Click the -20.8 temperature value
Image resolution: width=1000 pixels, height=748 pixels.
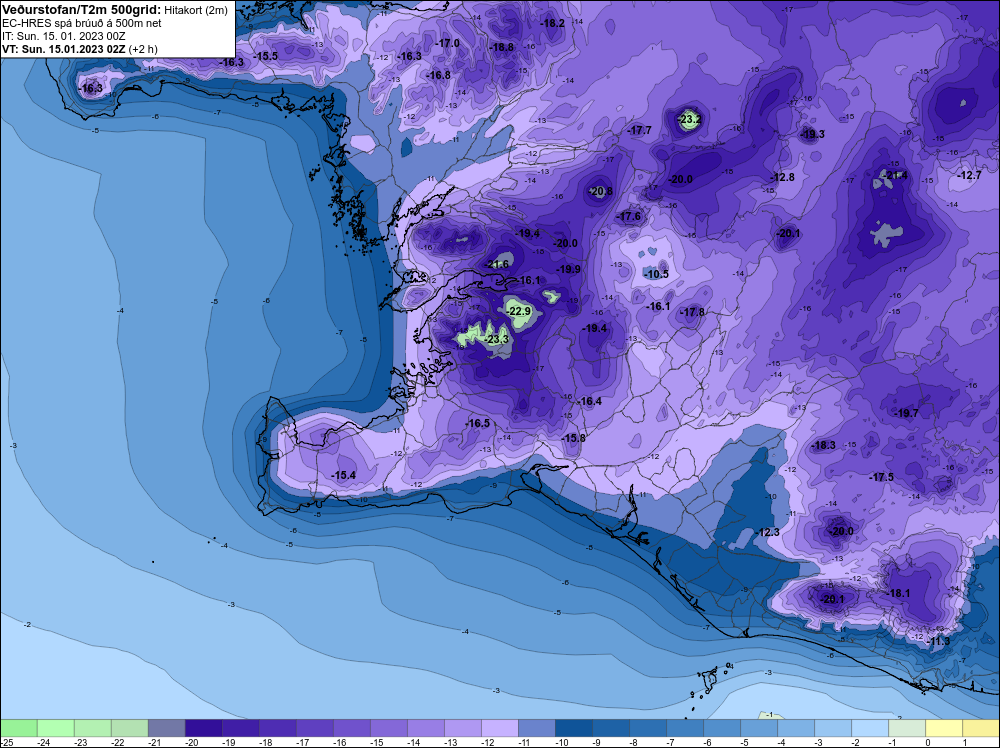pyautogui.click(x=600, y=191)
